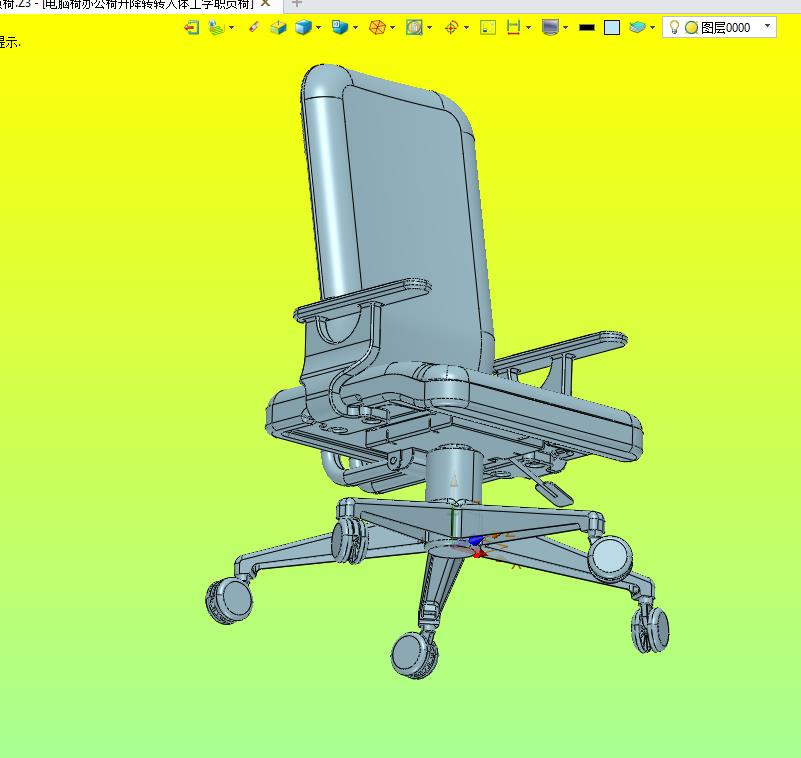Click the green framed zoom-extent icon
This screenshot has height=758, width=801.
click(x=488, y=27)
